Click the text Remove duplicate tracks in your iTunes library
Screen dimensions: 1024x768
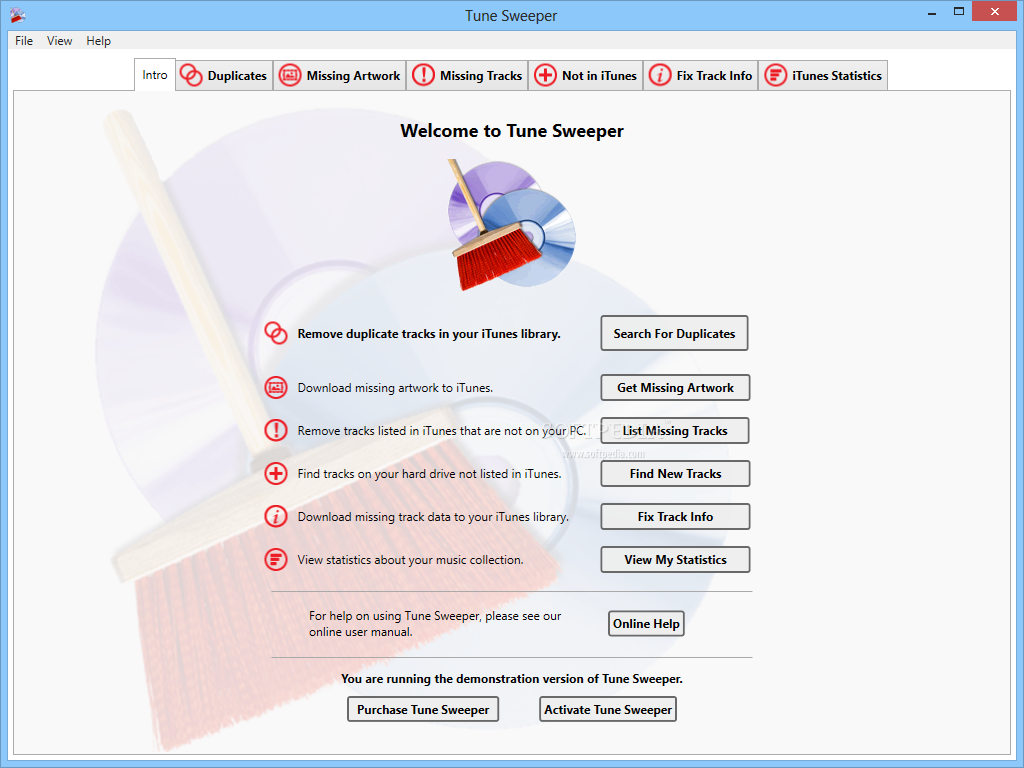(429, 334)
